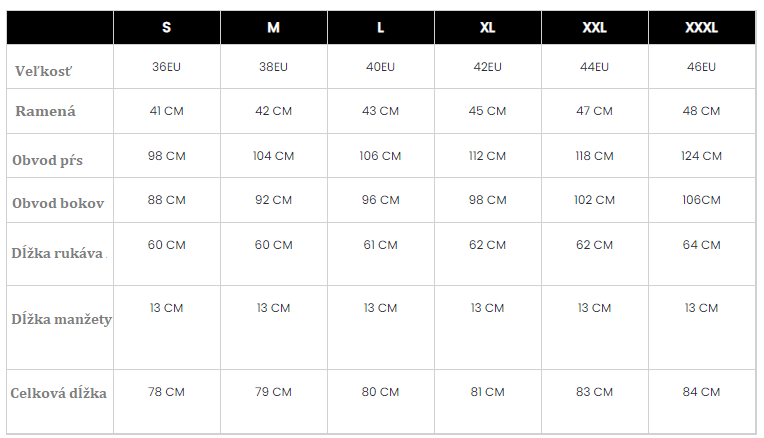This screenshot has height=438, width=764.
Task: Click the 92 CM hip value
Action: [273, 200]
